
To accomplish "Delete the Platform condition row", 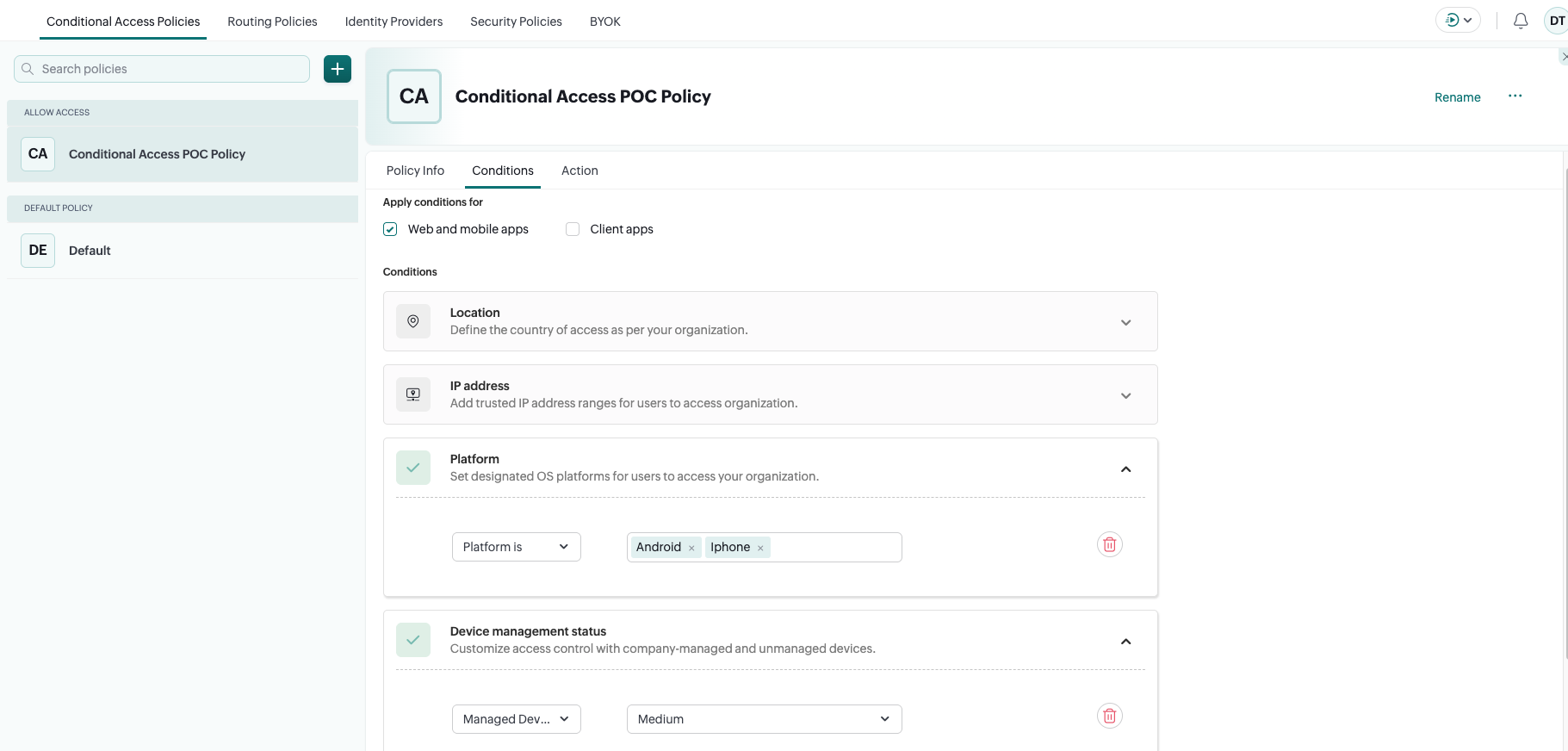I will (1109, 544).
